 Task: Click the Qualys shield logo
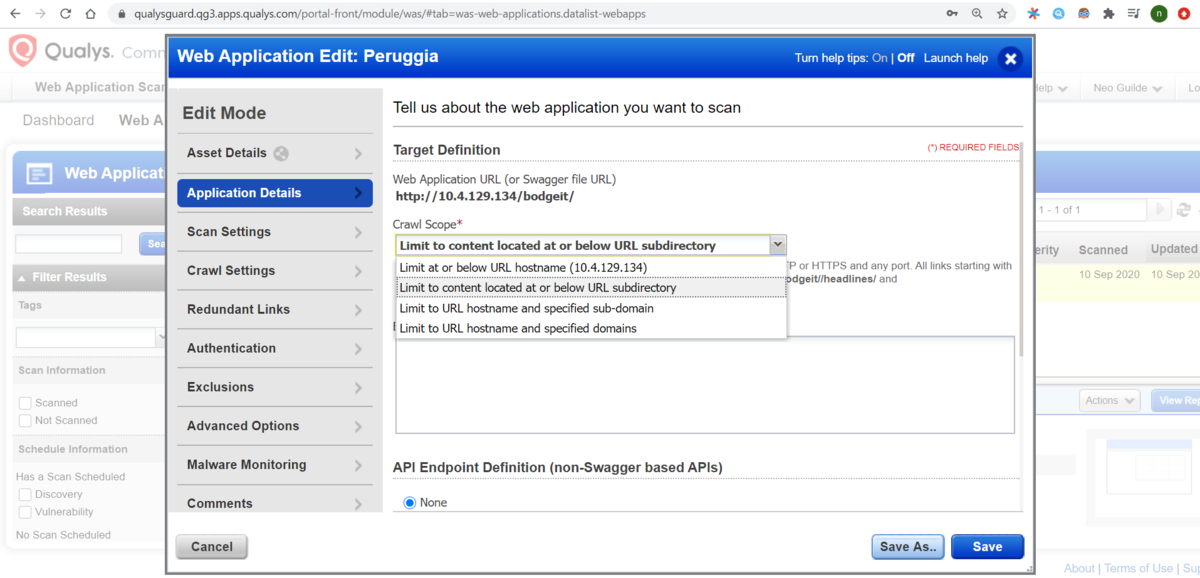pos(23,50)
